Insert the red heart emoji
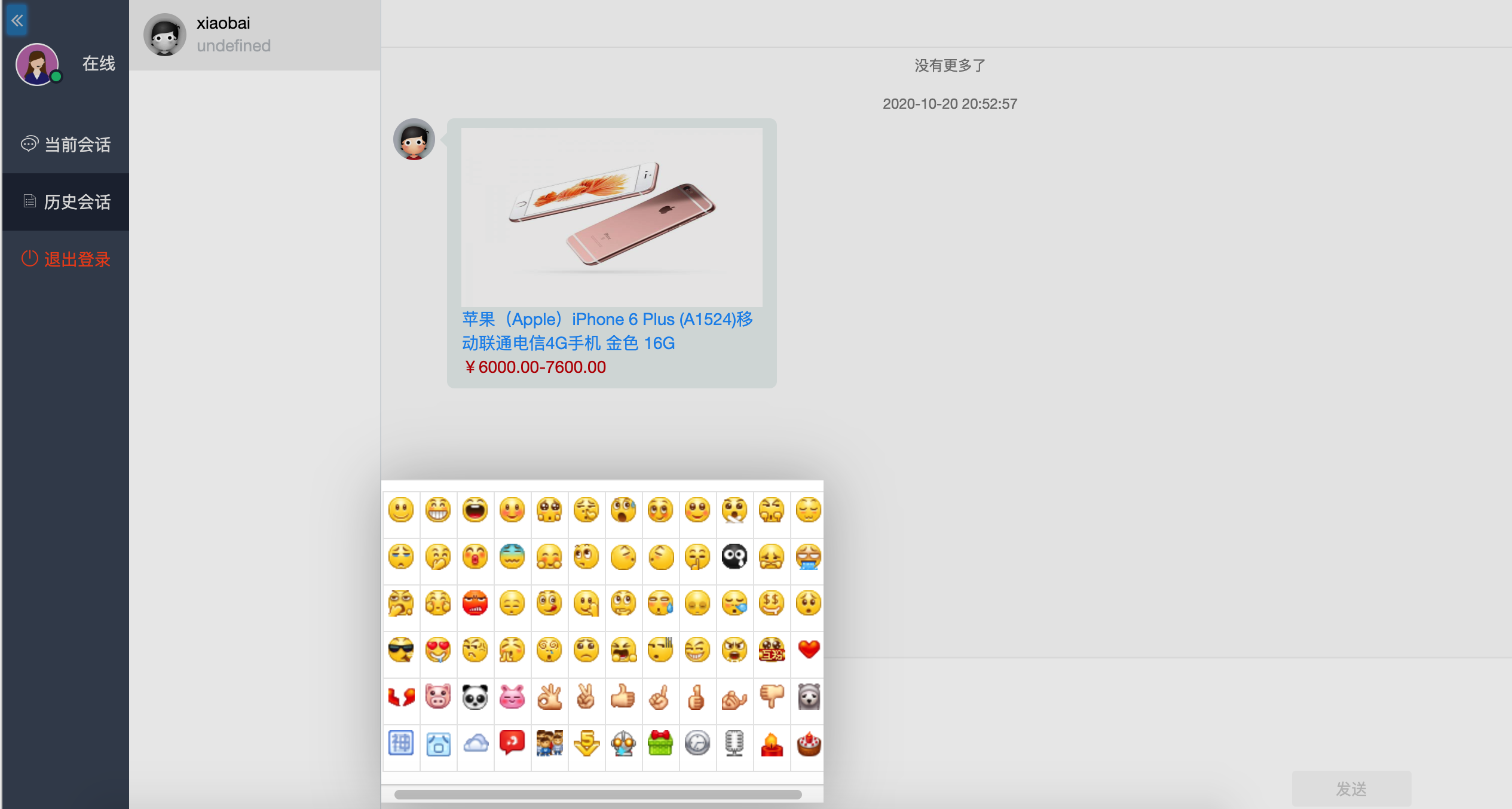 tap(809, 649)
